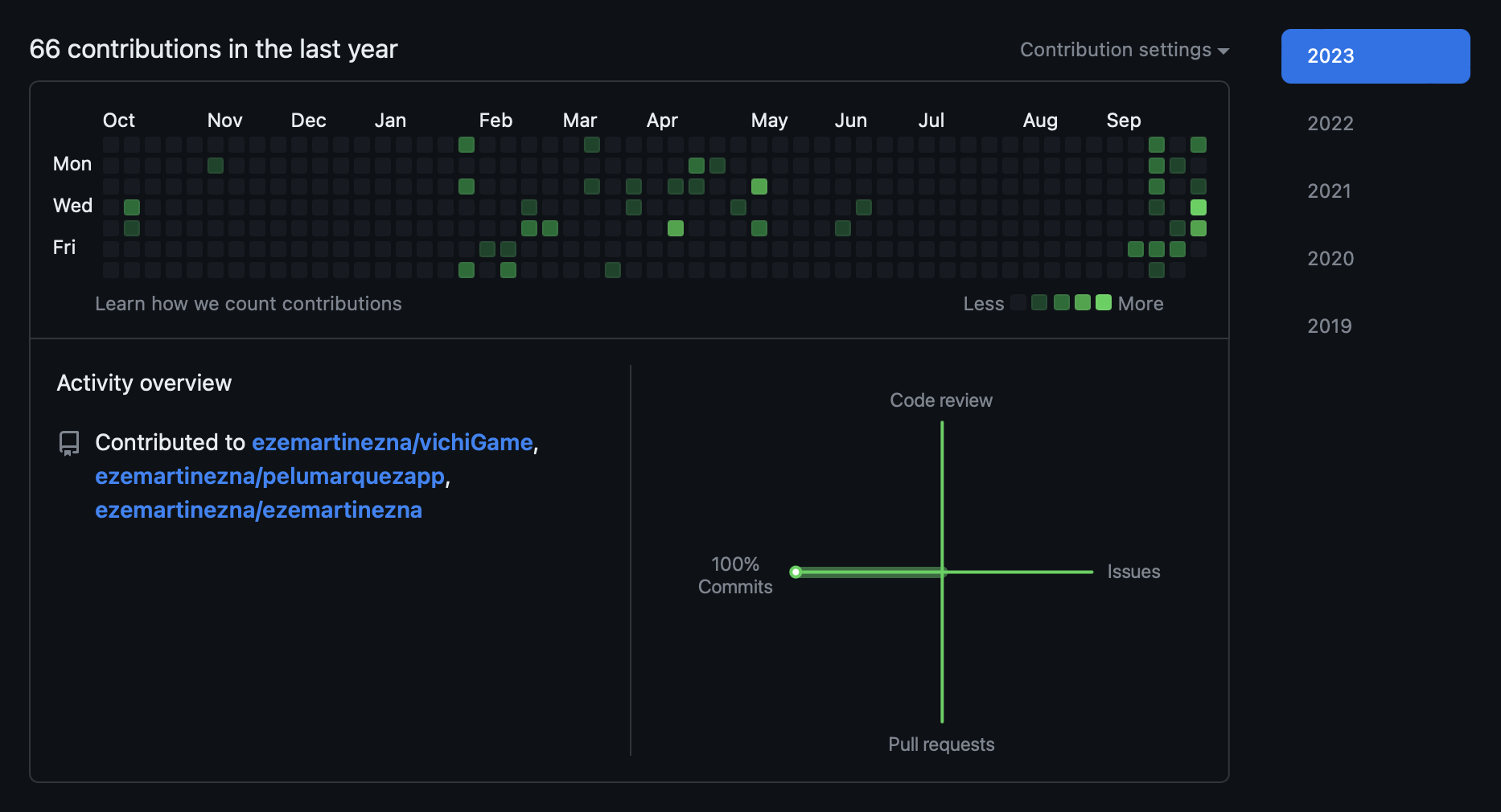Click the Commits data point on activity chart
1501x812 pixels.
[x=796, y=572]
